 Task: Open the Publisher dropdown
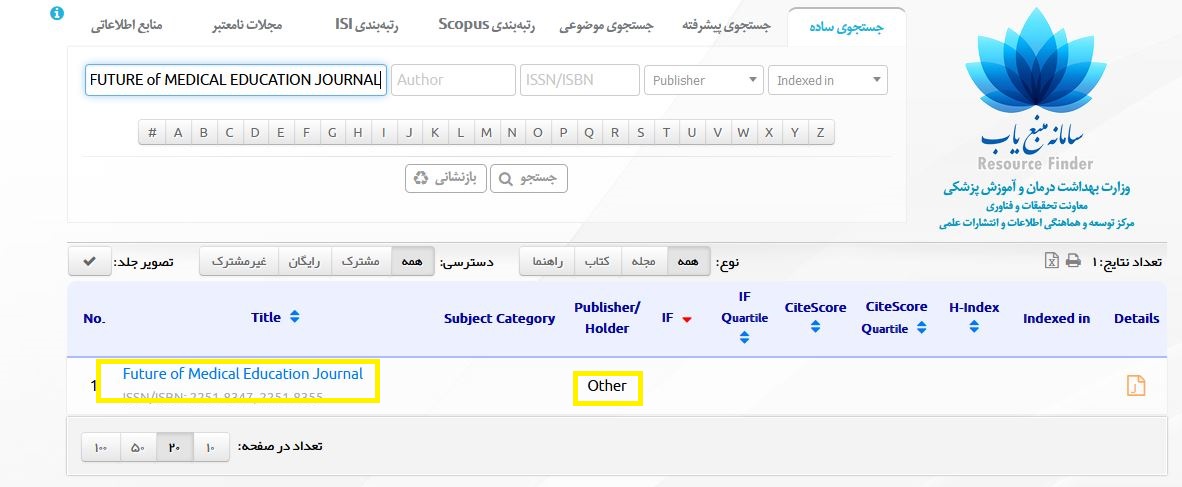click(x=703, y=80)
